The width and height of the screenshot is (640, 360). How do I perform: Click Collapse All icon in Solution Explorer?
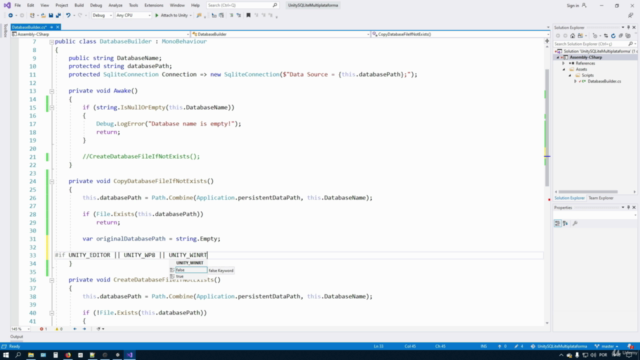click(x=620, y=36)
